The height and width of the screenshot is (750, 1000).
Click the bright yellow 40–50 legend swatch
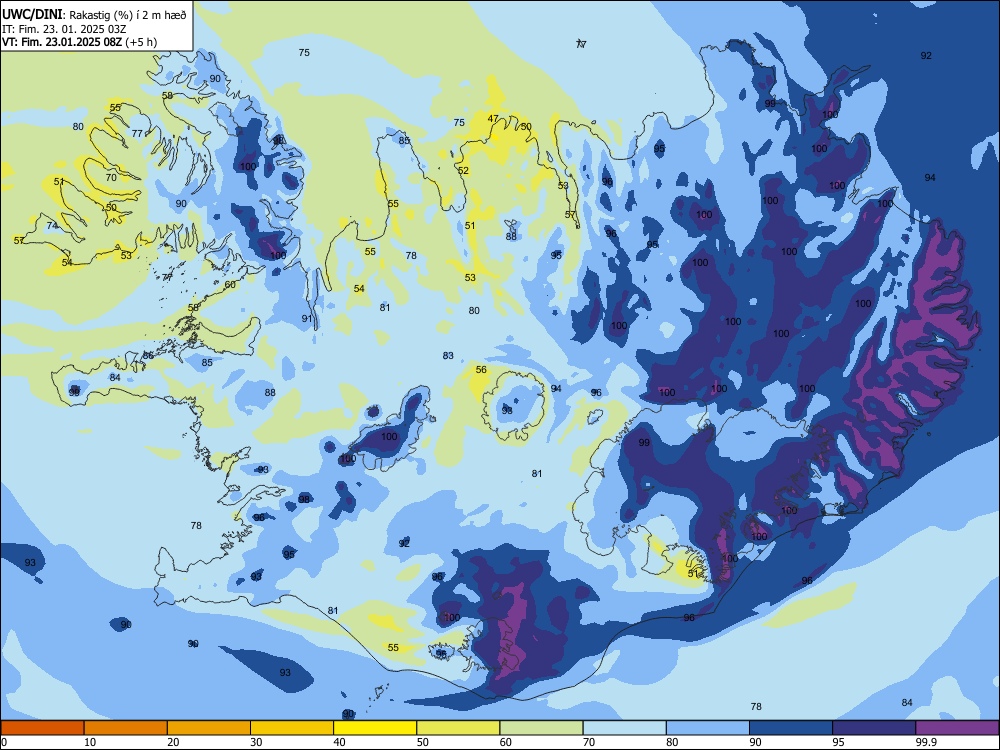point(375,728)
